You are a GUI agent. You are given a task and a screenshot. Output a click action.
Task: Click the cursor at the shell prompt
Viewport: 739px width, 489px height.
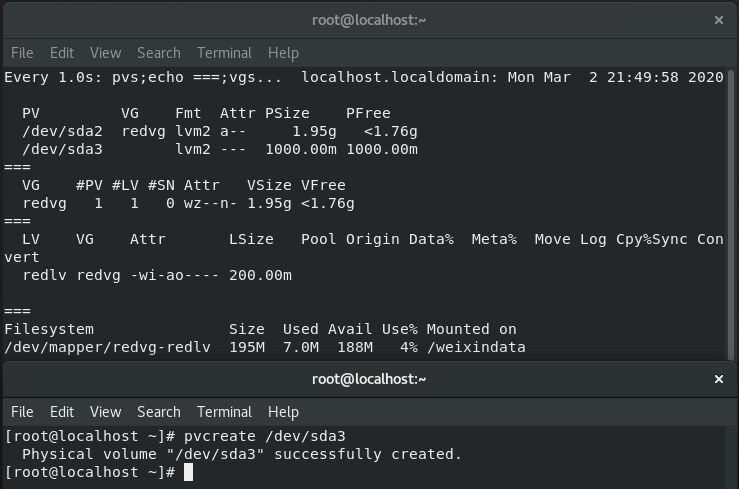(188, 472)
